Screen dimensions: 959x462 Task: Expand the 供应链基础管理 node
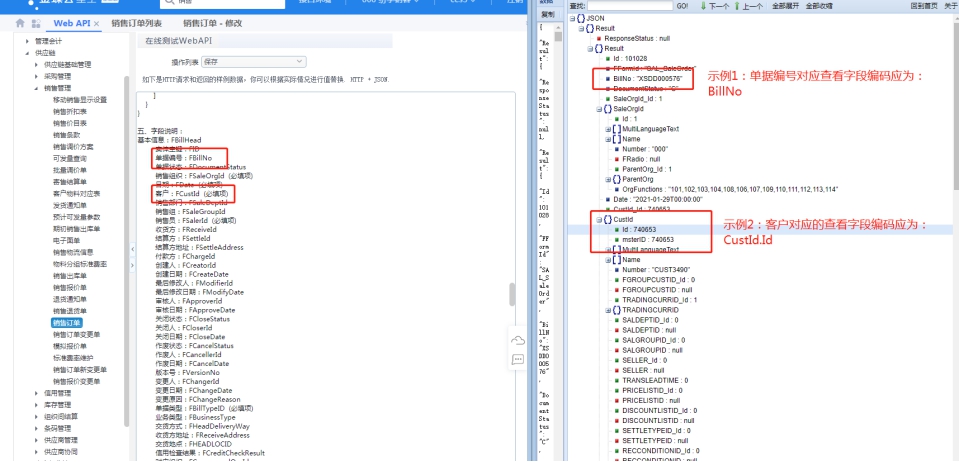coord(37,65)
